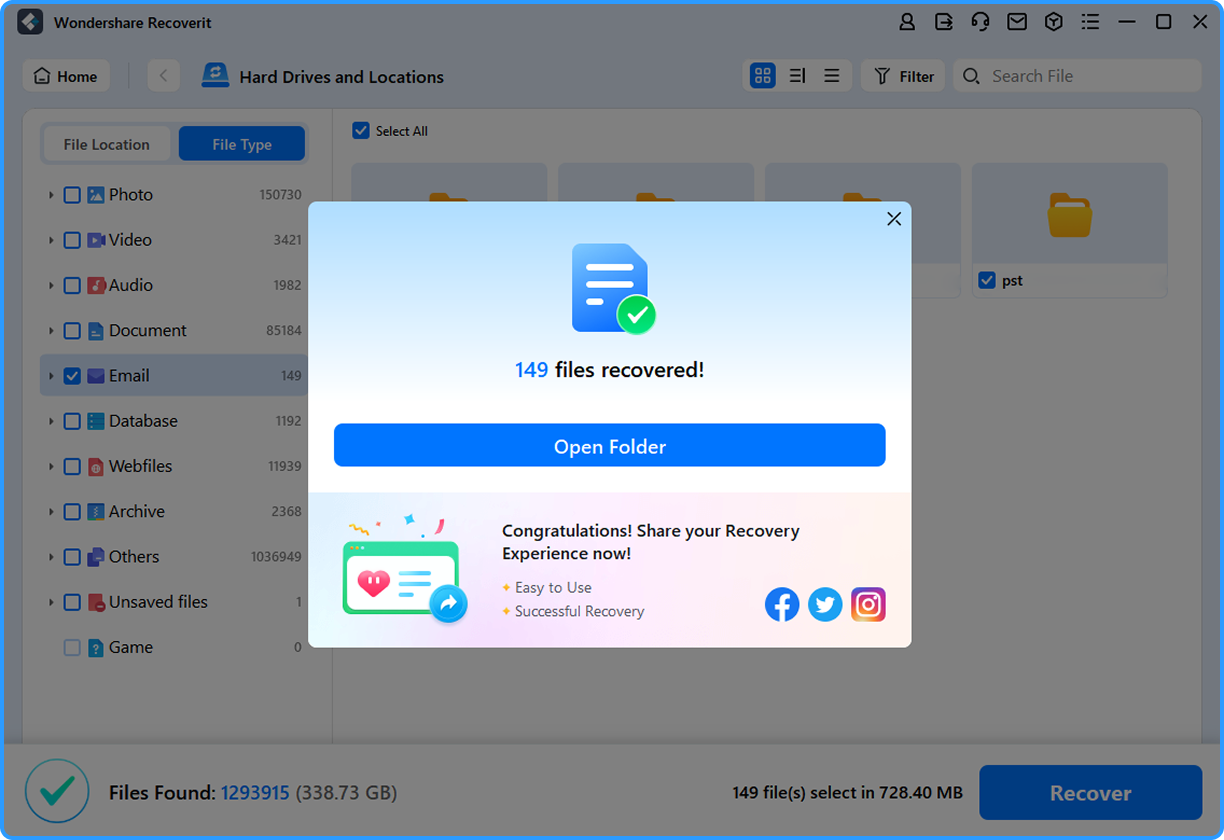
Task: Click the Game category icon
Action: [x=96, y=648]
